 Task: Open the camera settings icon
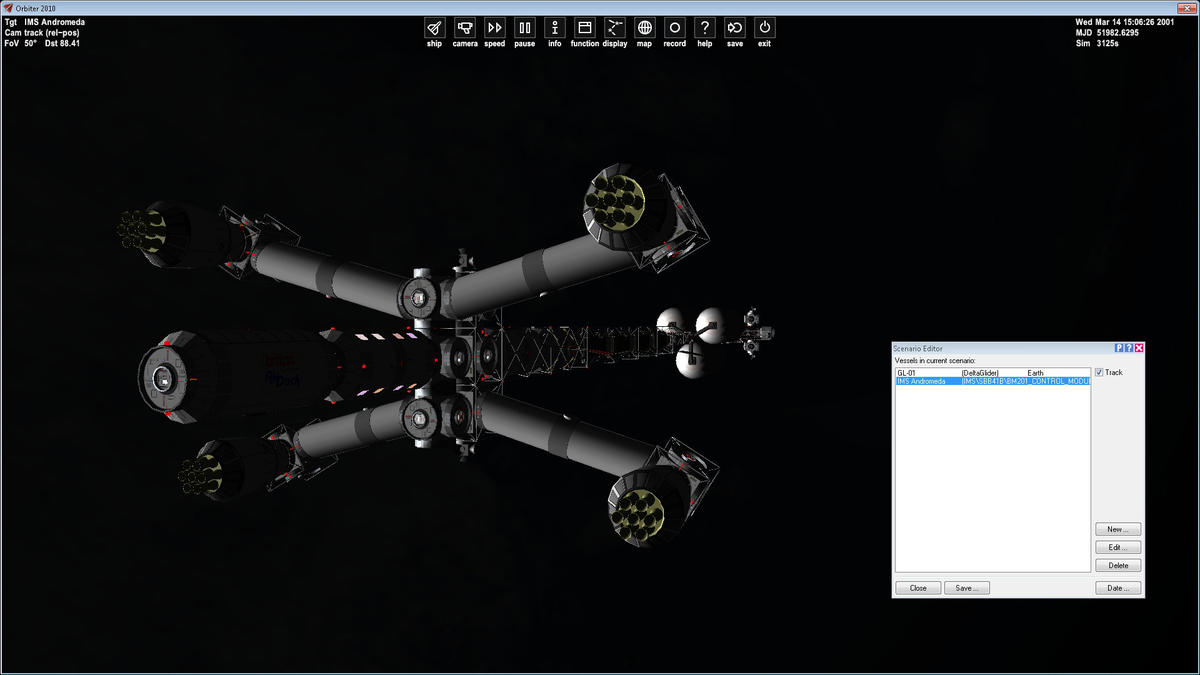pos(465,28)
